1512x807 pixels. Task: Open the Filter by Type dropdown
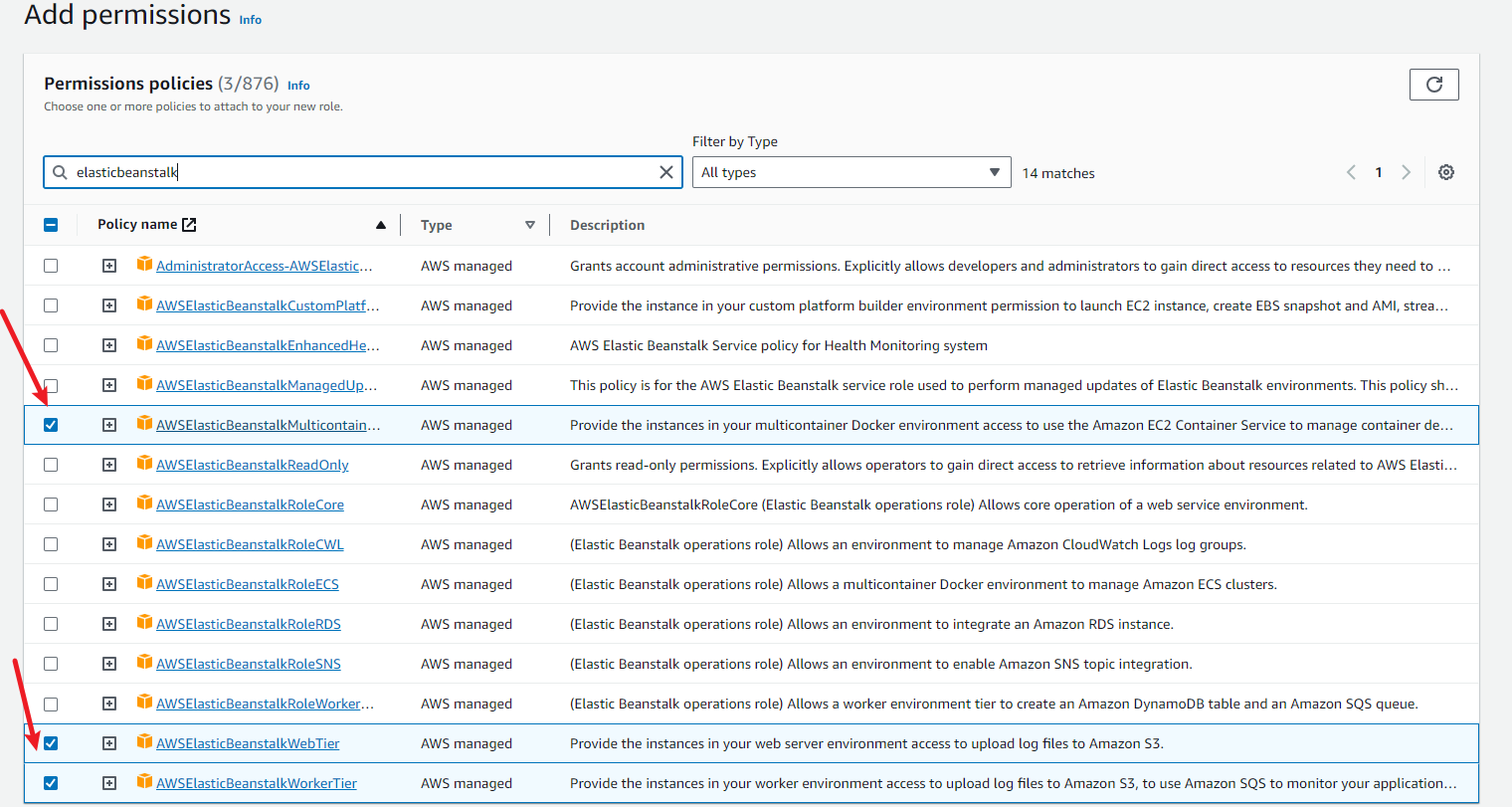tap(851, 172)
